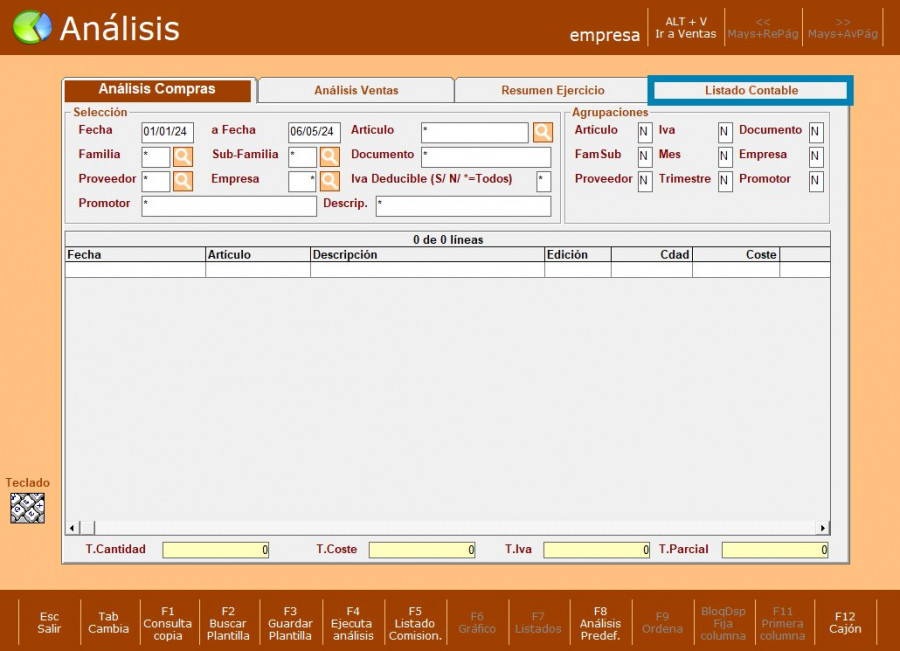Screen dimensions: 900x651
Task: Open the on-screen Teclado keyboard icon
Action: 27,508
